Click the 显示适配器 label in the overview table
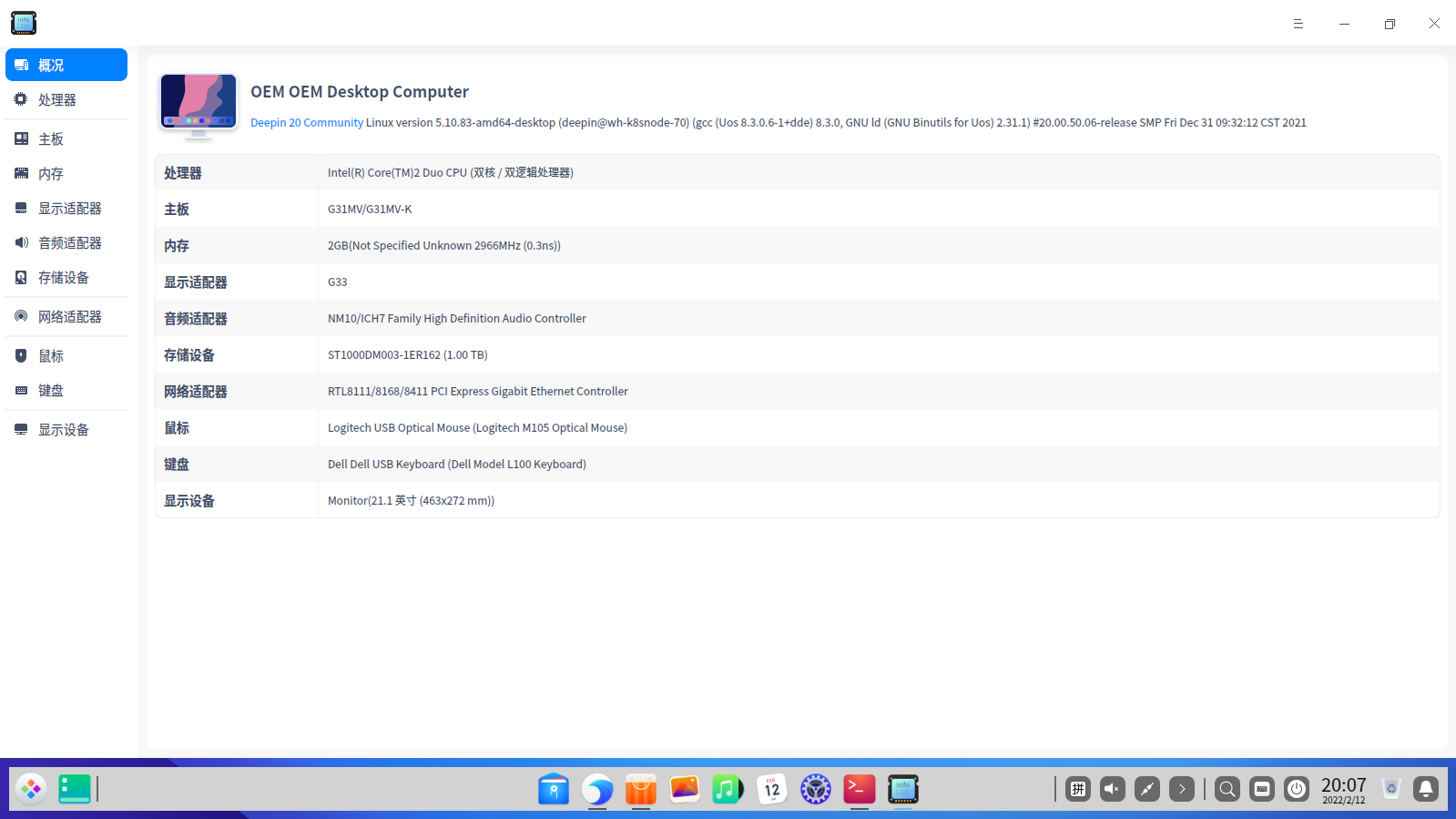This screenshot has width=1456, height=819. pyautogui.click(x=196, y=282)
